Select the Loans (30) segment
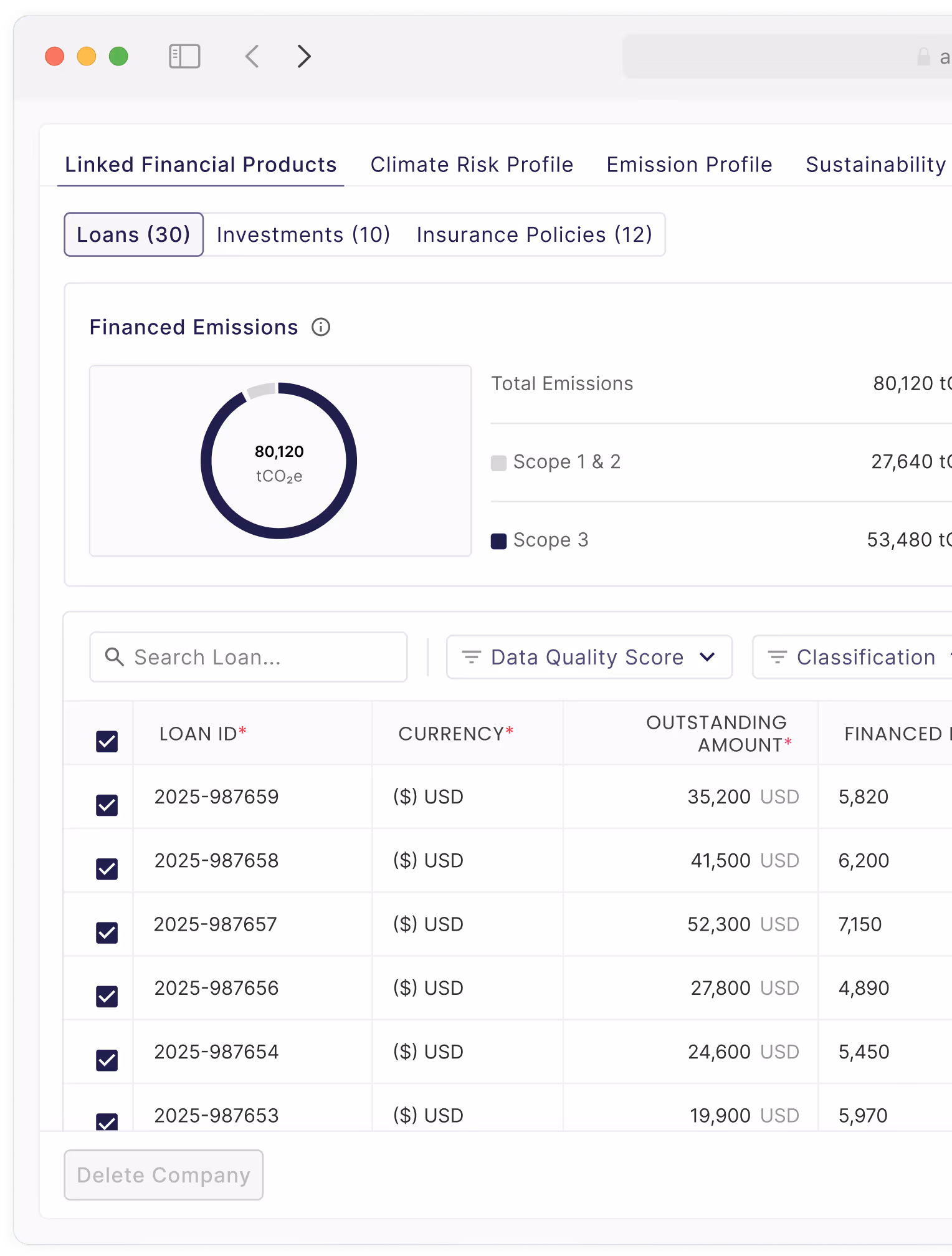The height and width of the screenshot is (1256, 952). point(133,234)
